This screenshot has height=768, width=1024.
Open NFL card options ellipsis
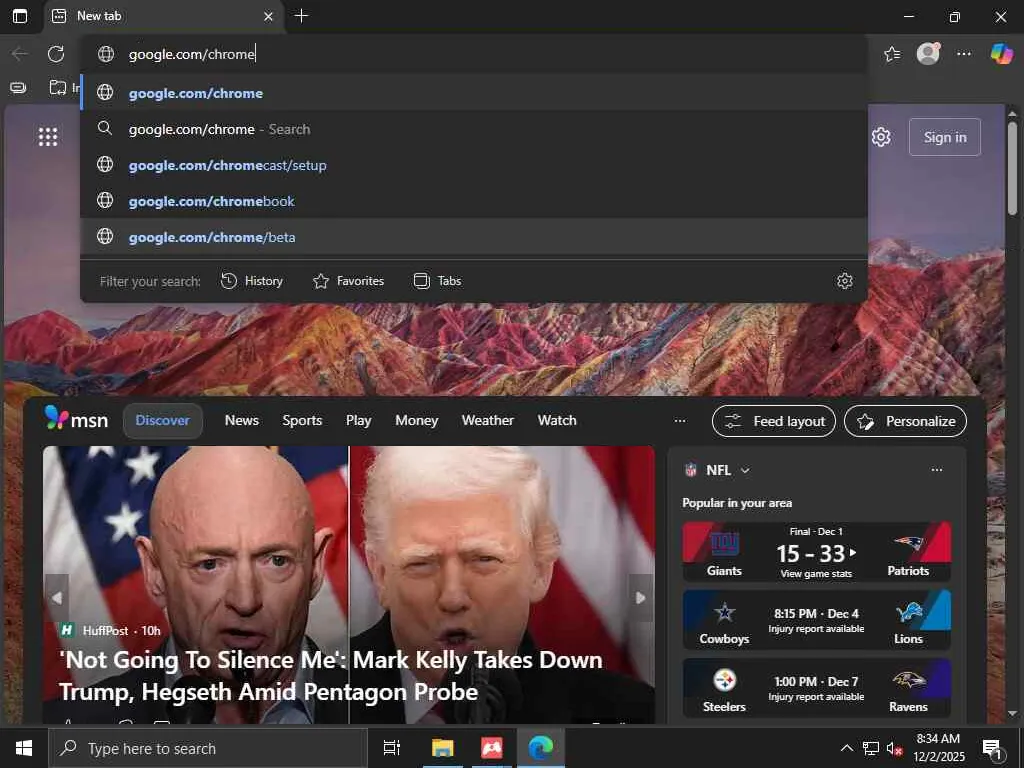[936, 470]
